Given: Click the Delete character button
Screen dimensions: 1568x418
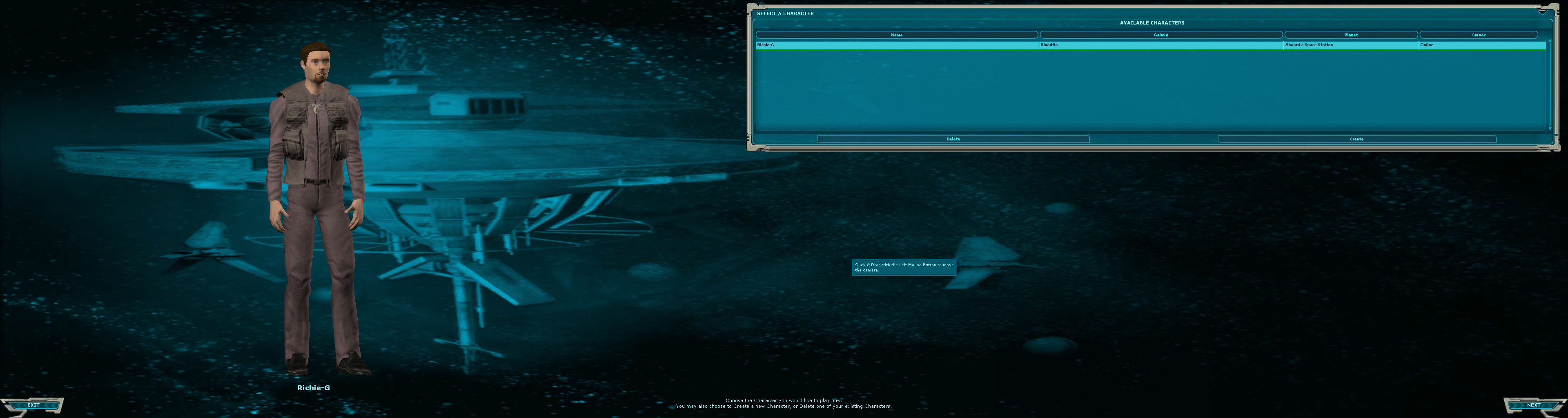Looking at the screenshot, I should point(953,139).
